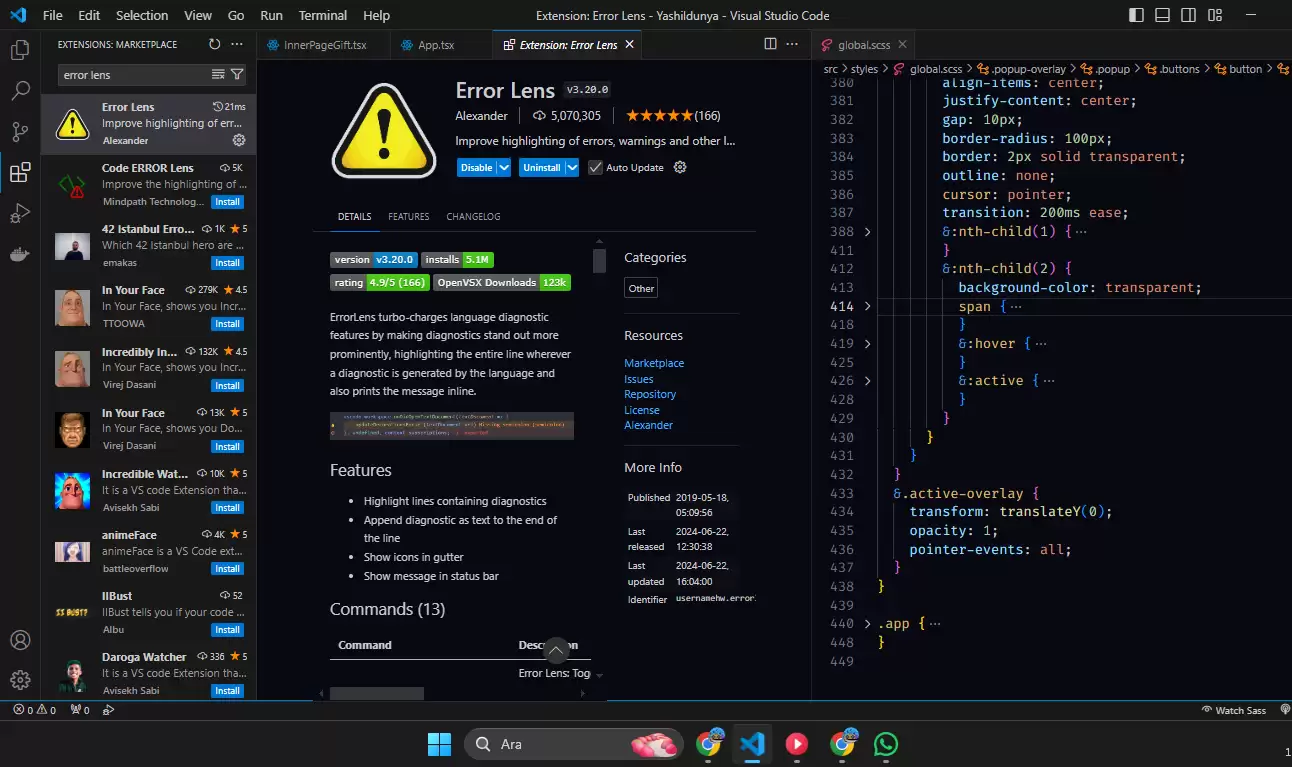Toggle the secondary side bar visibility
This screenshot has width=1292, height=767.
[x=1187, y=15]
